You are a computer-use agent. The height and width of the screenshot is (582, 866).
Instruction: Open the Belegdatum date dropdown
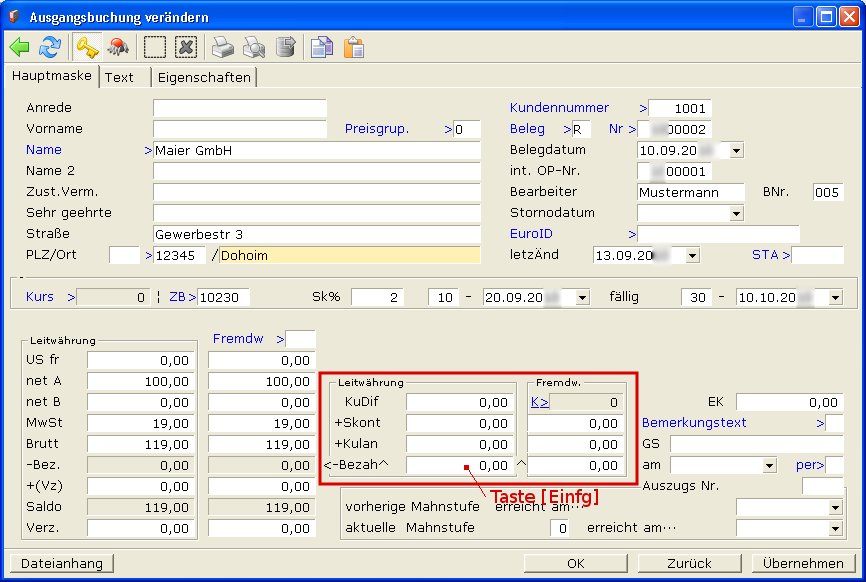(737, 150)
